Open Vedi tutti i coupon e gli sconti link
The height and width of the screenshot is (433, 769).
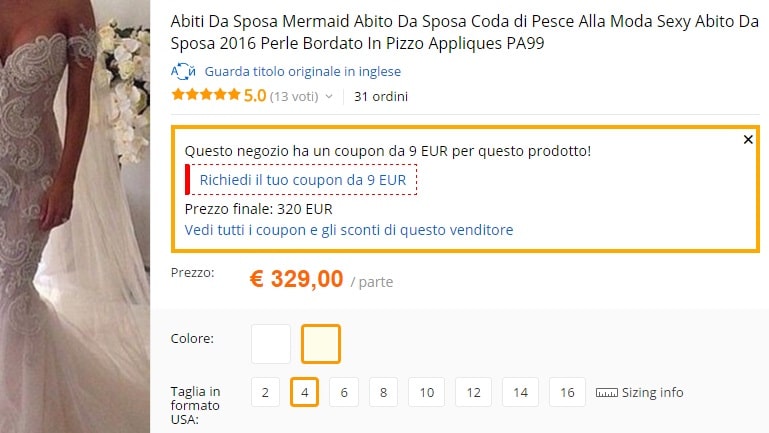click(349, 230)
